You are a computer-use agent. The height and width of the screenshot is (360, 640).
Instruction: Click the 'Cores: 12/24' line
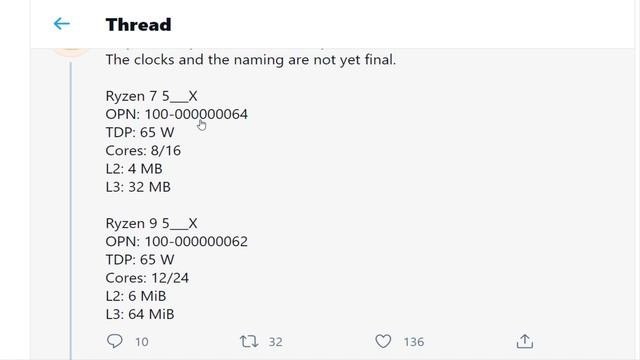coord(147,278)
